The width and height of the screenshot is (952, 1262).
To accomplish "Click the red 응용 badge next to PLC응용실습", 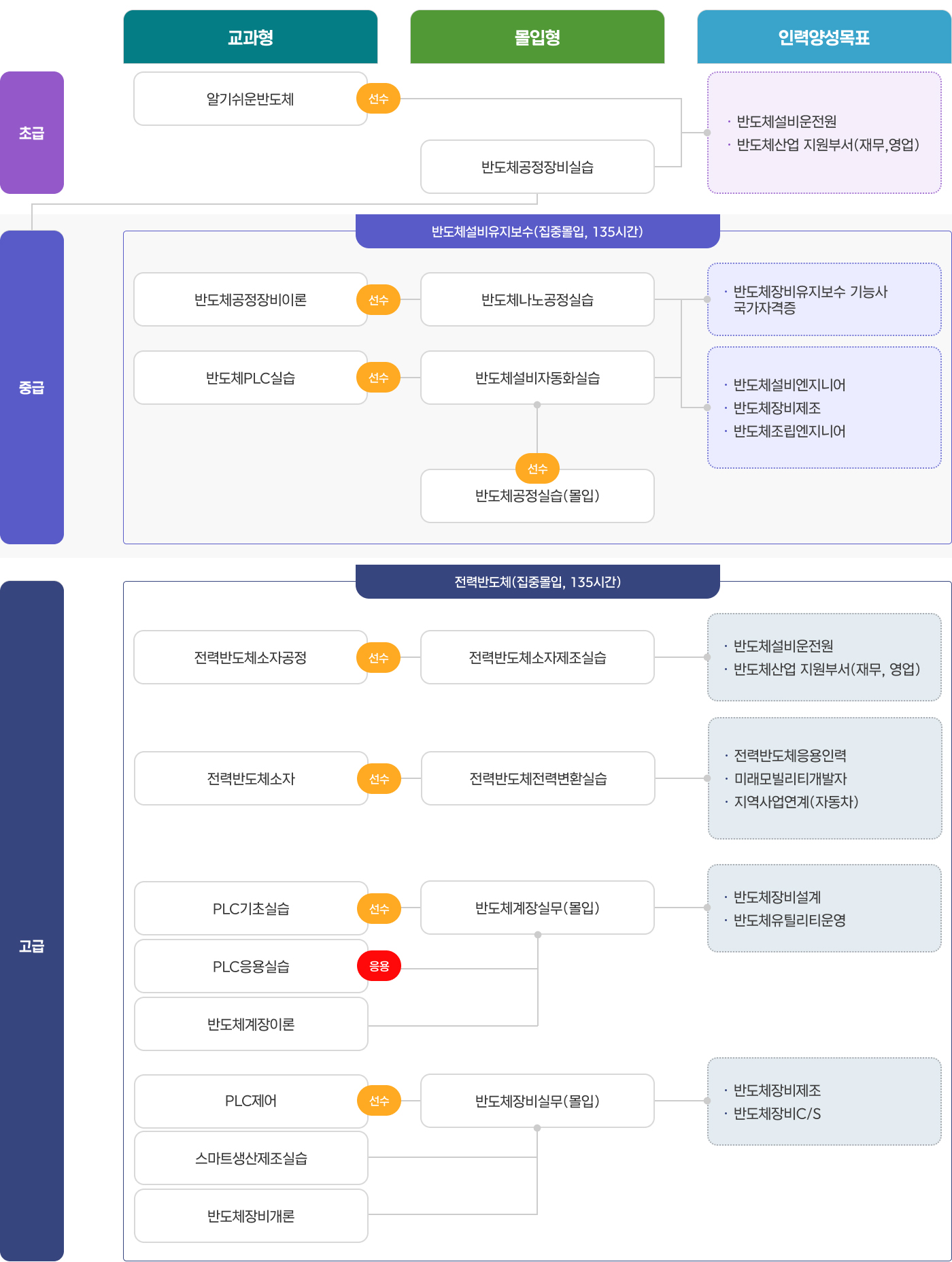I will point(379,965).
